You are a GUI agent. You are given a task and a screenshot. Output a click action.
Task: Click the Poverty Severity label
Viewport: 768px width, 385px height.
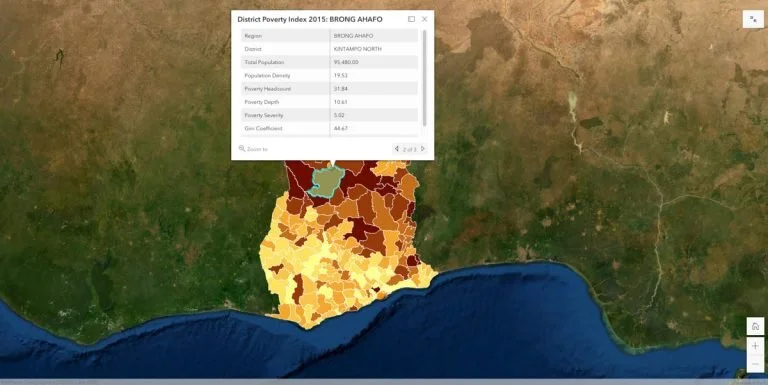tap(264, 115)
